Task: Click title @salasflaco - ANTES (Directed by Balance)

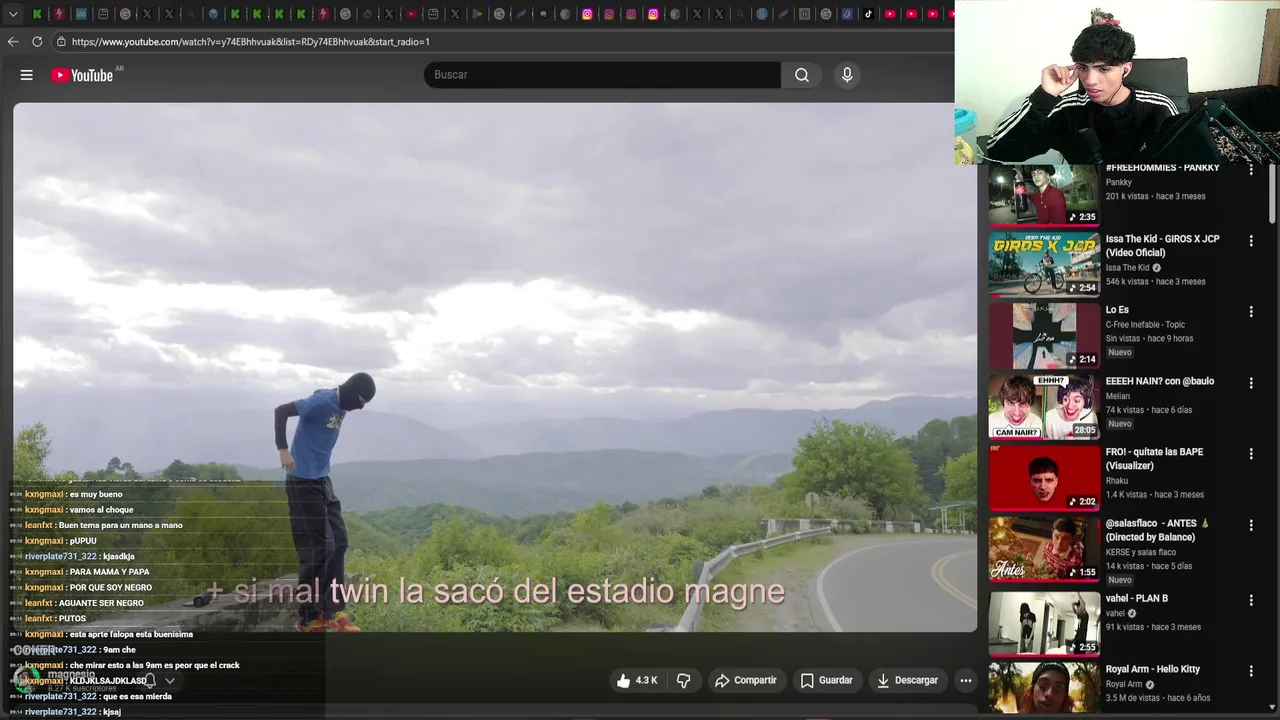Action: (x=1157, y=530)
